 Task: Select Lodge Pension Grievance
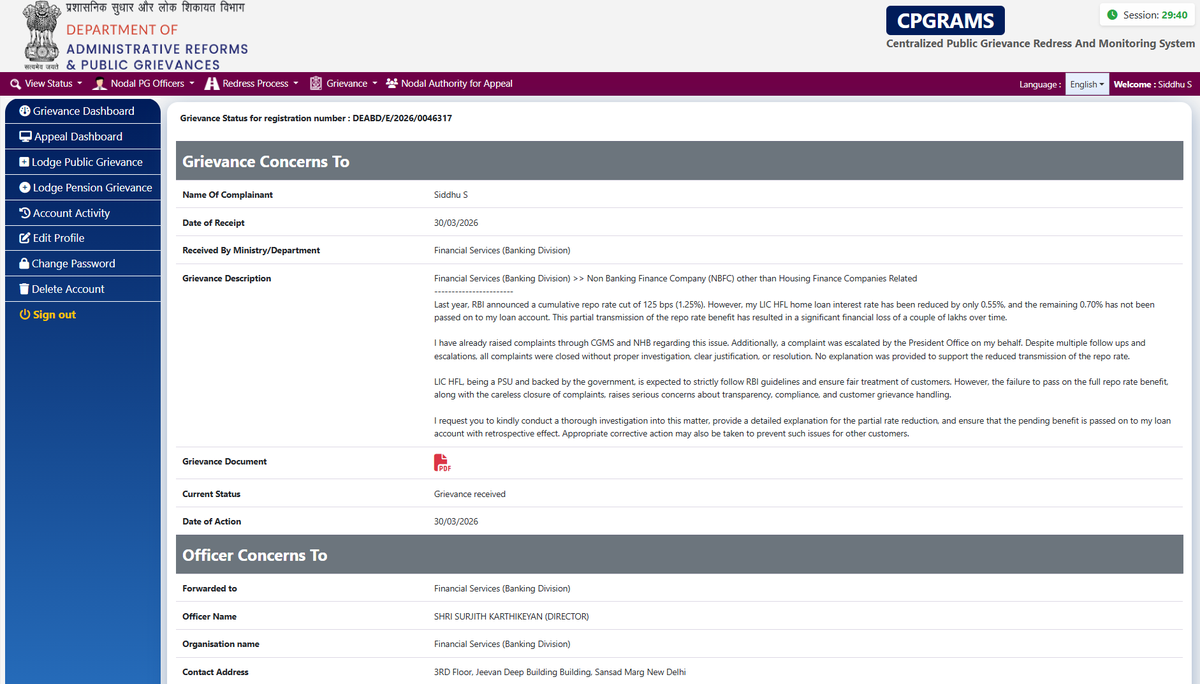point(83,187)
